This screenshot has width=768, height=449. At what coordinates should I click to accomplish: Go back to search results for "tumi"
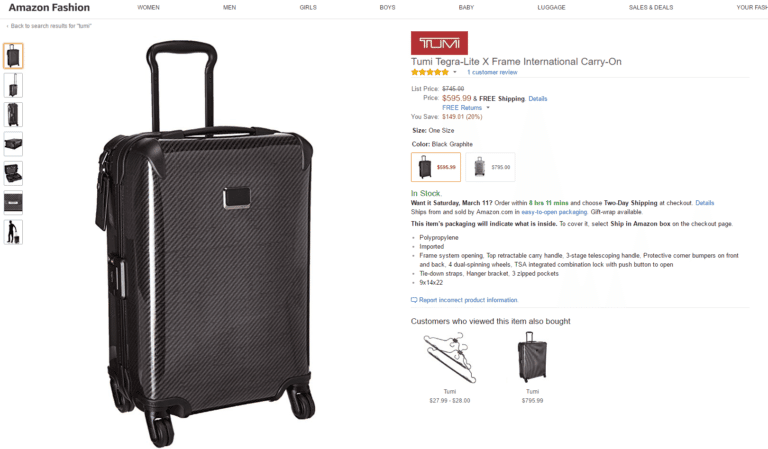pyautogui.click(x=50, y=25)
